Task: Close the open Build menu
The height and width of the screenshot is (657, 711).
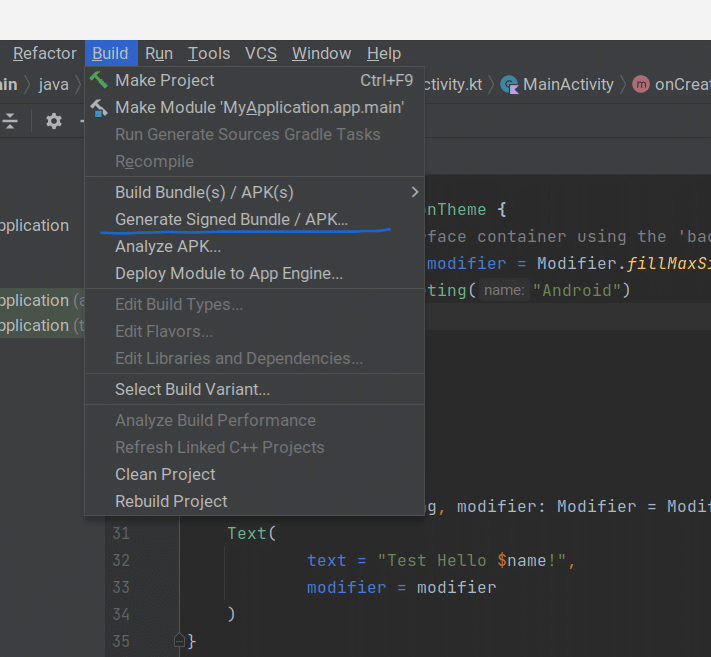Action: tap(111, 54)
